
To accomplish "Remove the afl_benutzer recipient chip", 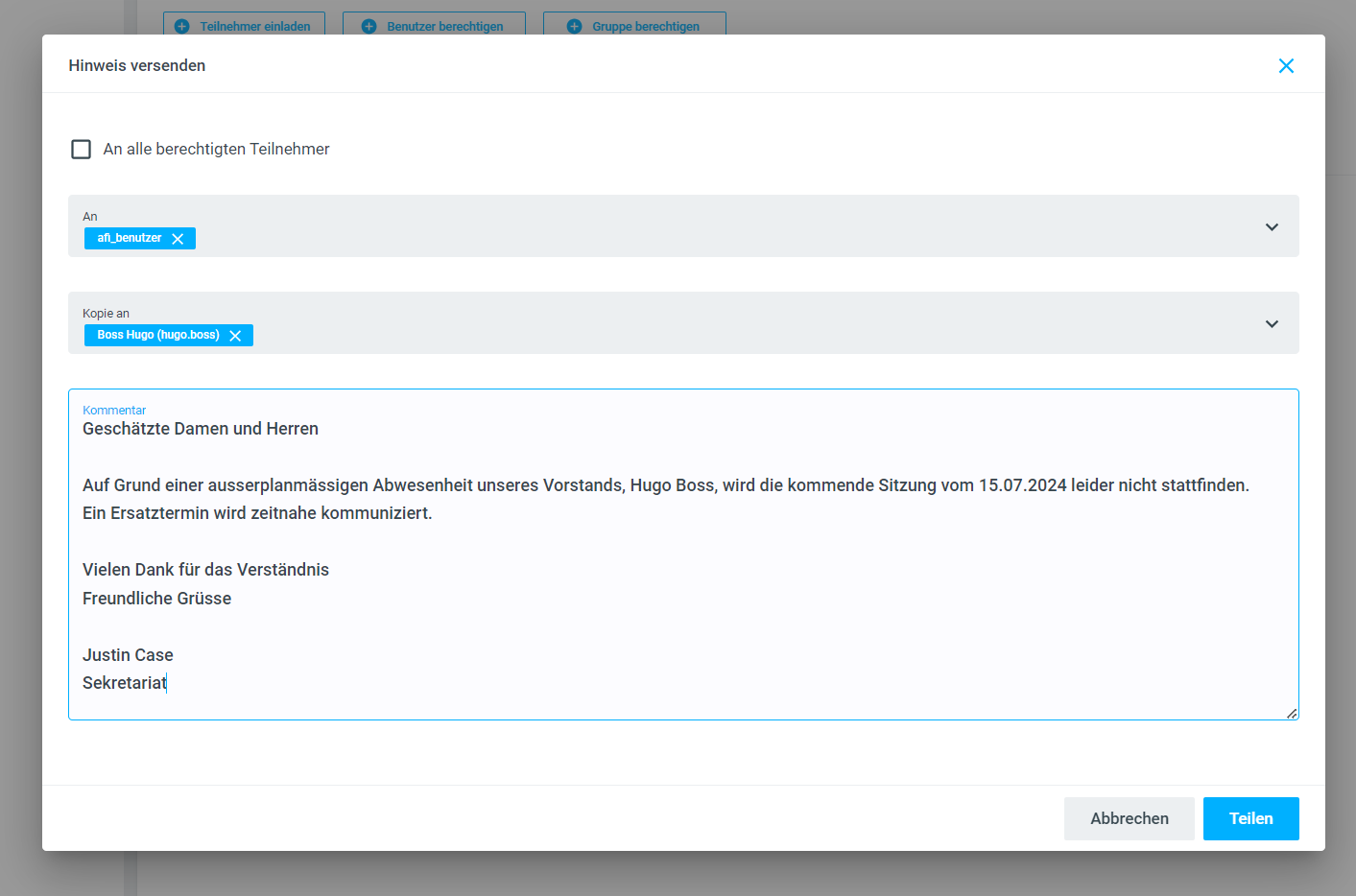I will (x=178, y=239).
